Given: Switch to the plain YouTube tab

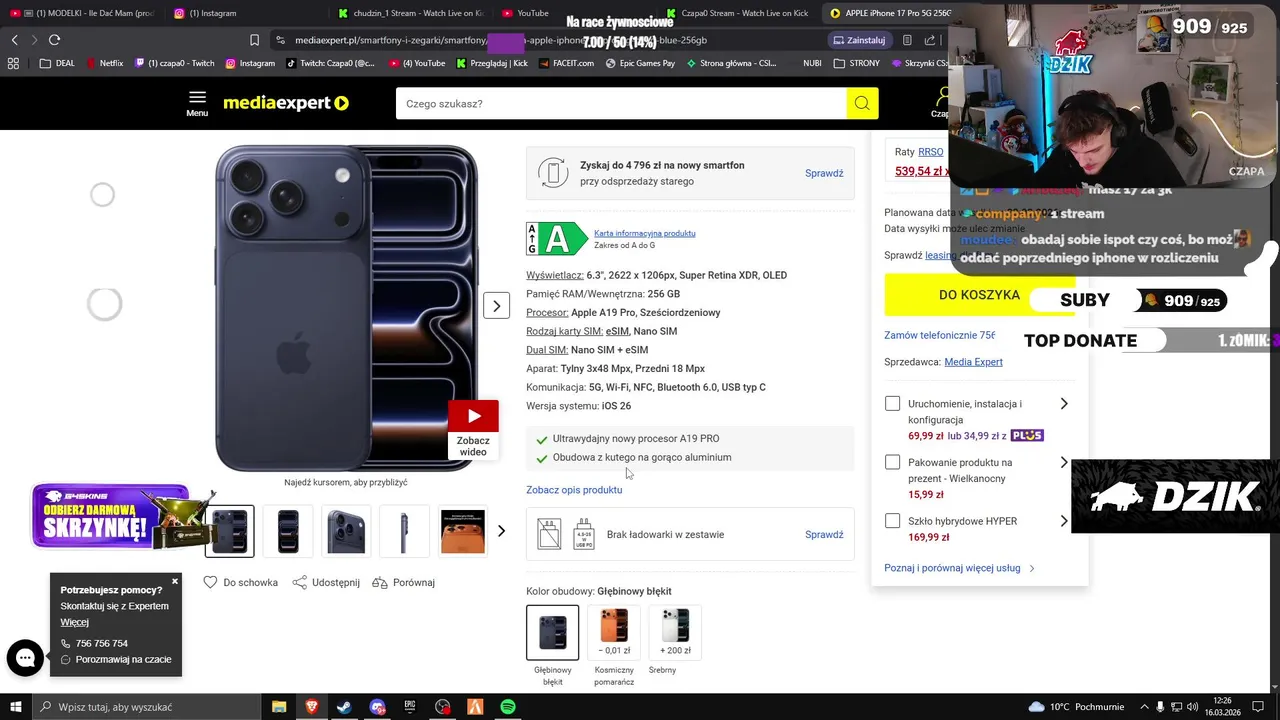Looking at the screenshot, I should pyautogui.click(x=525, y=13).
